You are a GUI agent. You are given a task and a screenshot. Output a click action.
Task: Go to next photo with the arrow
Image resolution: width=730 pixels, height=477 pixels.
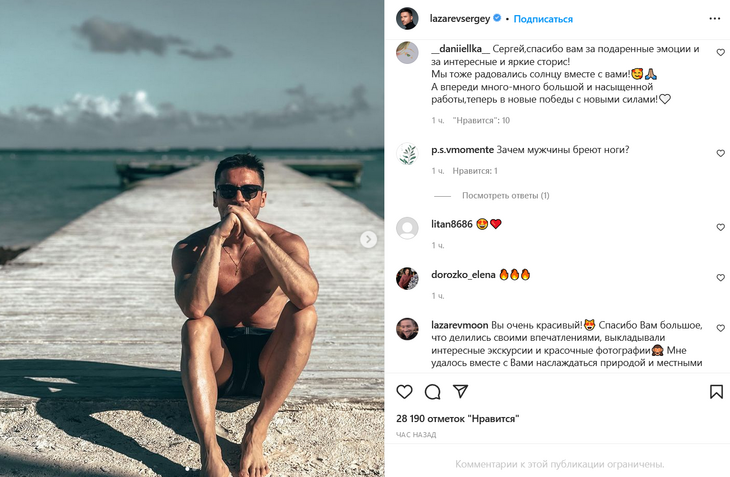point(368,239)
